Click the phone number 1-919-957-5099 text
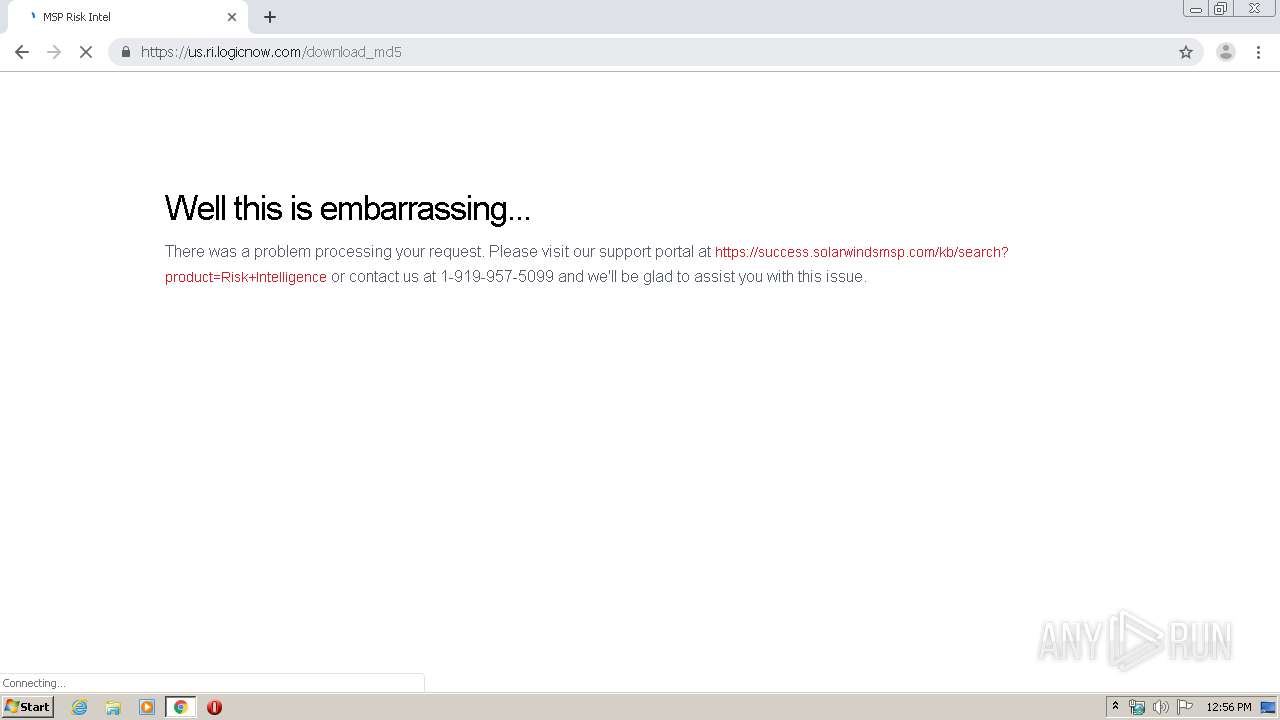This screenshot has width=1280, height=720. click(497, 277)
